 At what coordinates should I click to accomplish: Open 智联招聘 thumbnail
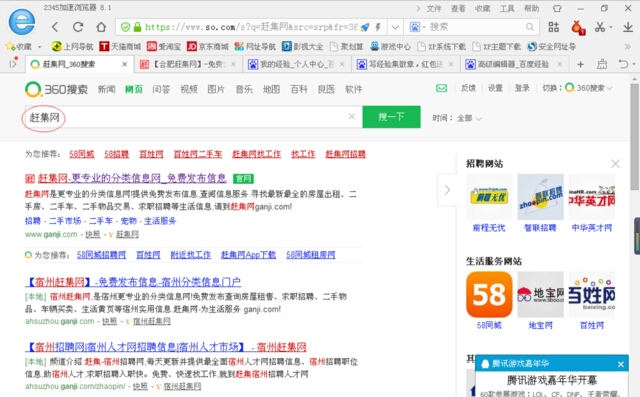click(x=540, y=197)
